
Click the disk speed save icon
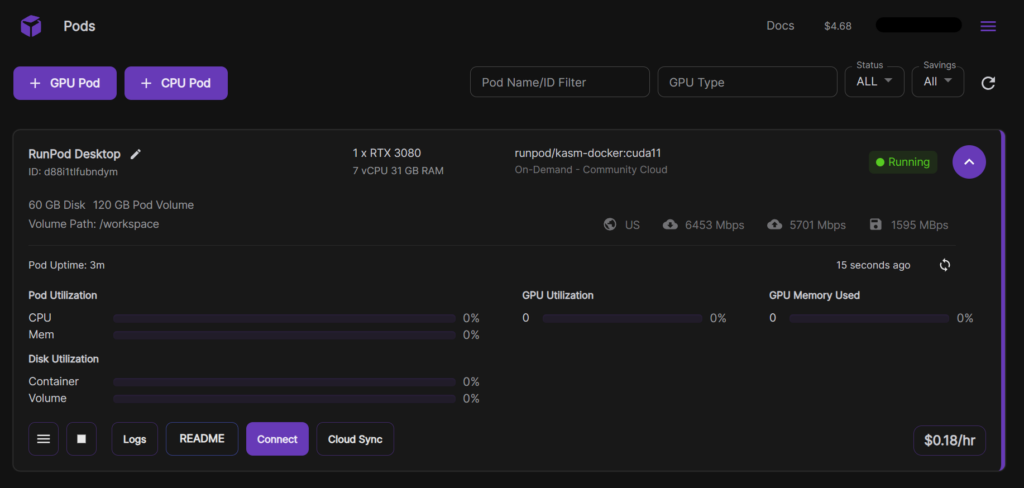click(876, 225)
